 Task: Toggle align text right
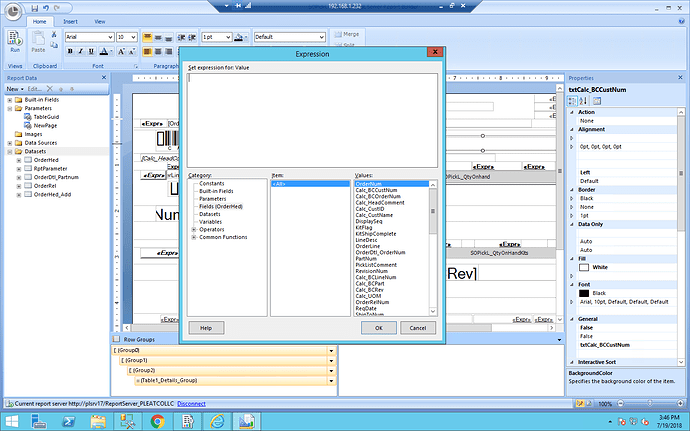coord(169,52)
